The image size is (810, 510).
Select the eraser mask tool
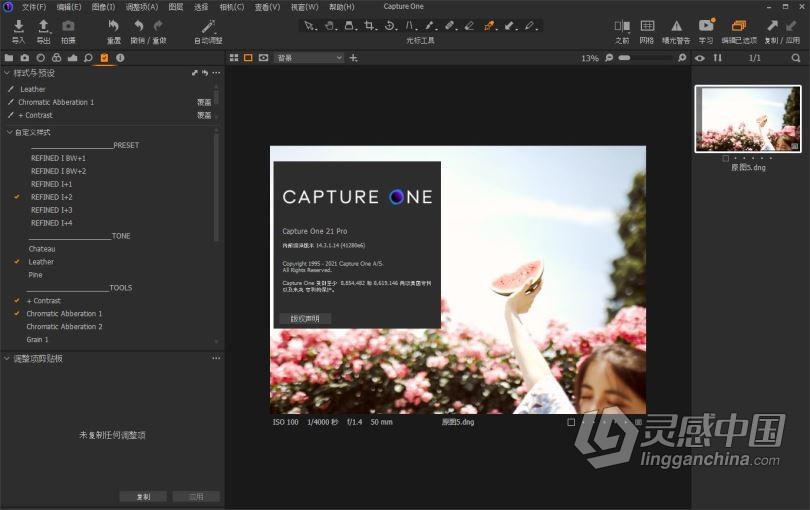pyautogui.click(x=469, y=25)
